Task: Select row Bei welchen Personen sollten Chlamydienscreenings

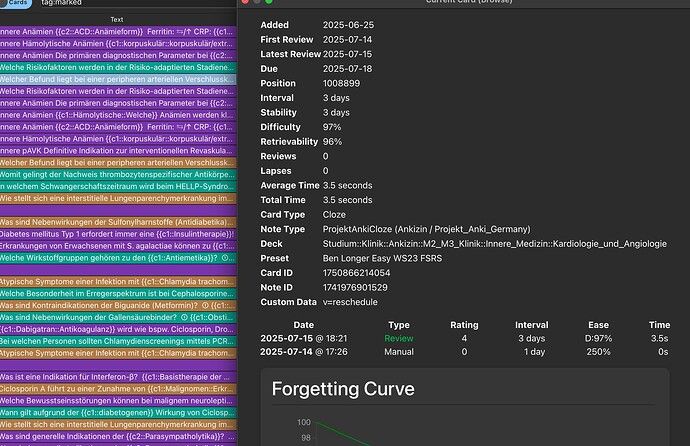Action: coord(118,341)
